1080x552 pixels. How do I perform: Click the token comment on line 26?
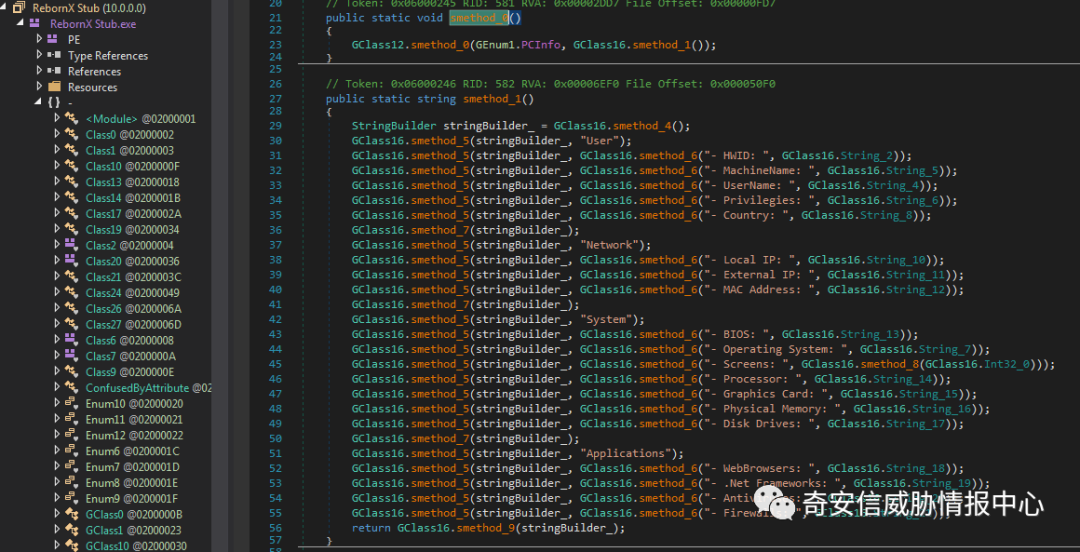coord(552,84)
